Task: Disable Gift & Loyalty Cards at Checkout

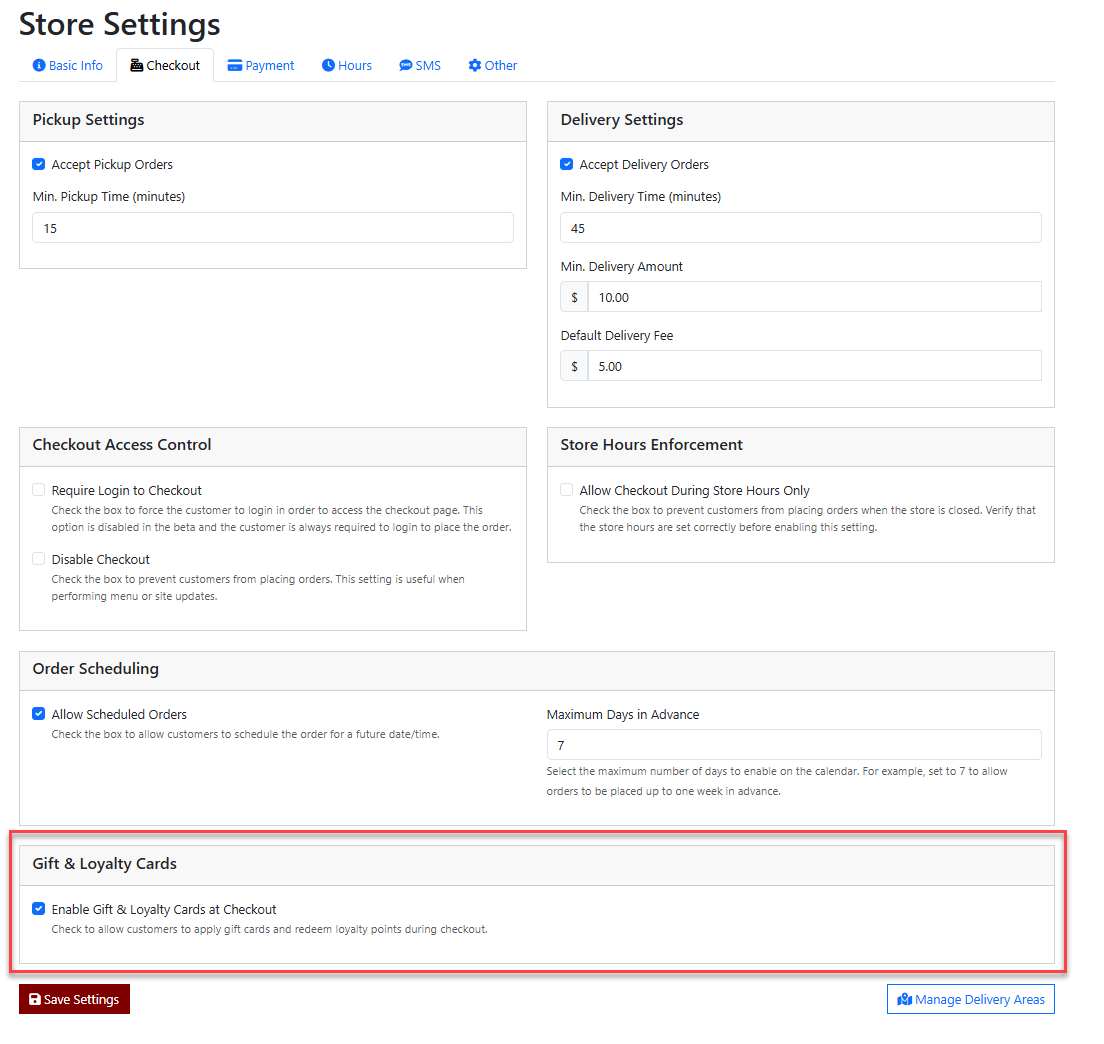Action: click(39, 910)
